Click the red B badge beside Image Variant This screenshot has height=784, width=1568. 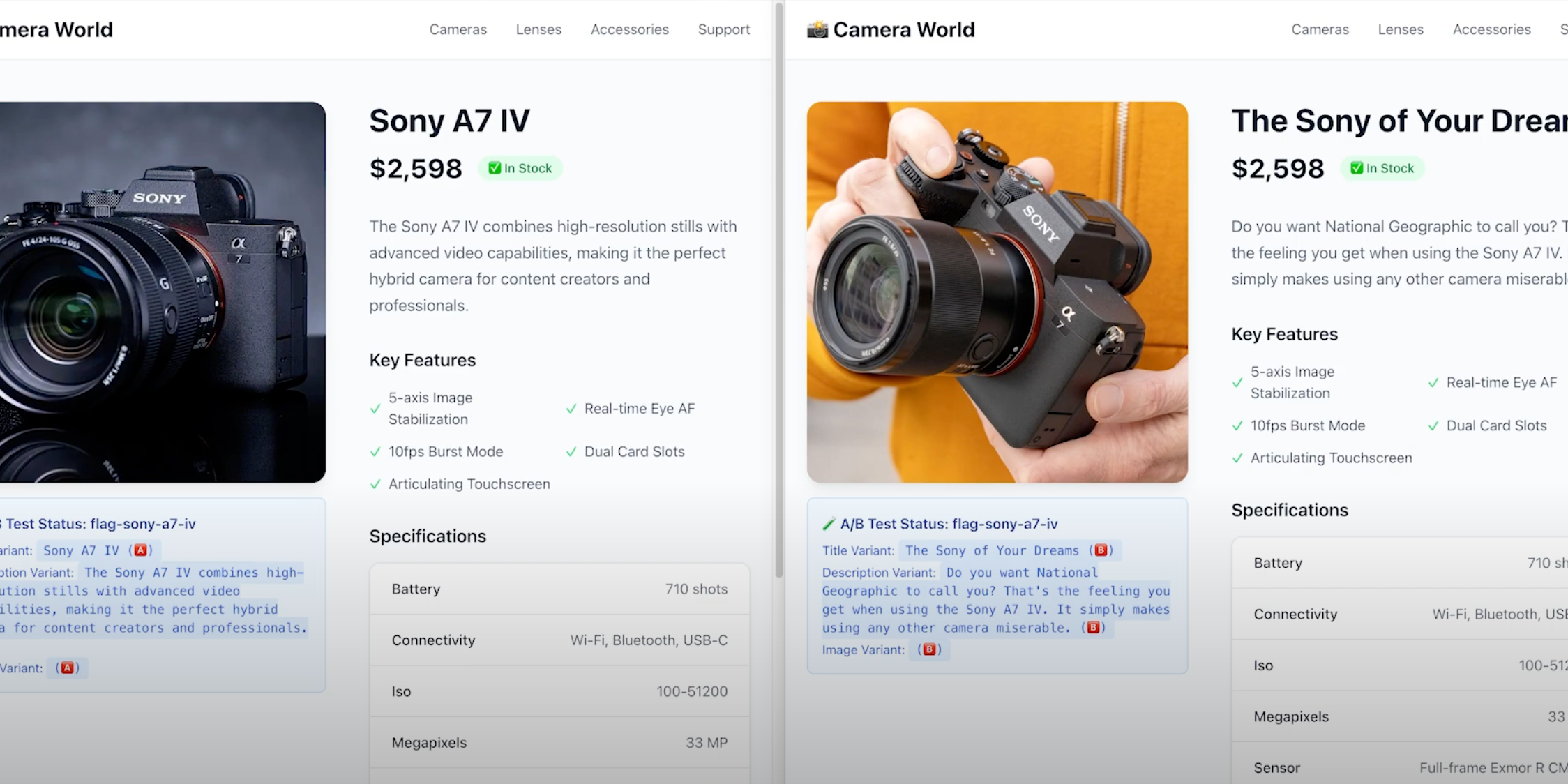[929, 649]
